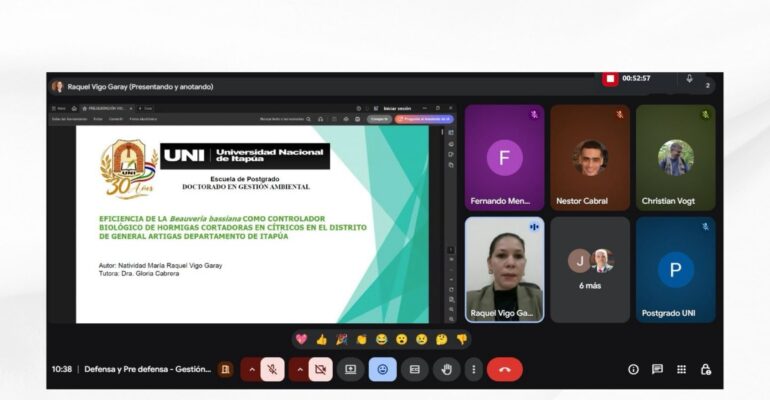The image size is (770, 400).
Task: Expand the '6 más' participants tile
Action: (590, 270)
